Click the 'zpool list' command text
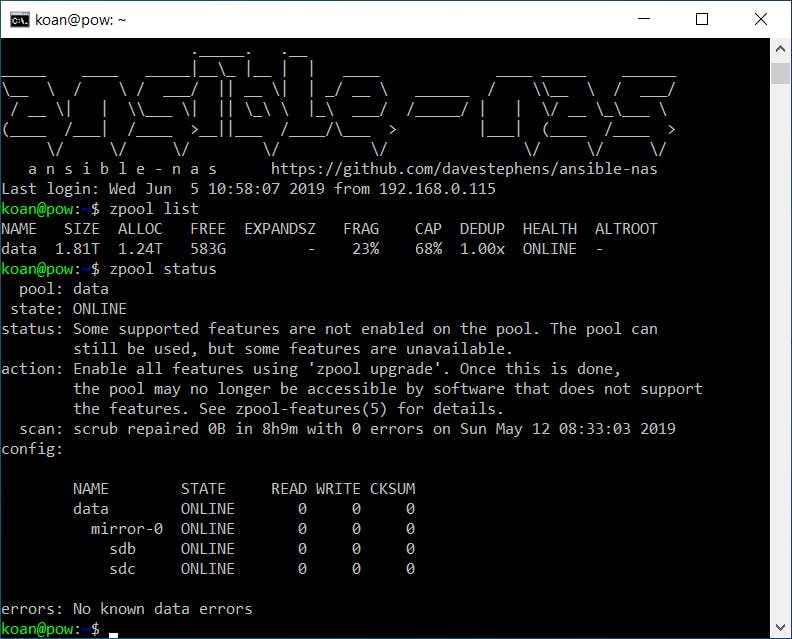 pyautogui.click(x=154, y=209)
